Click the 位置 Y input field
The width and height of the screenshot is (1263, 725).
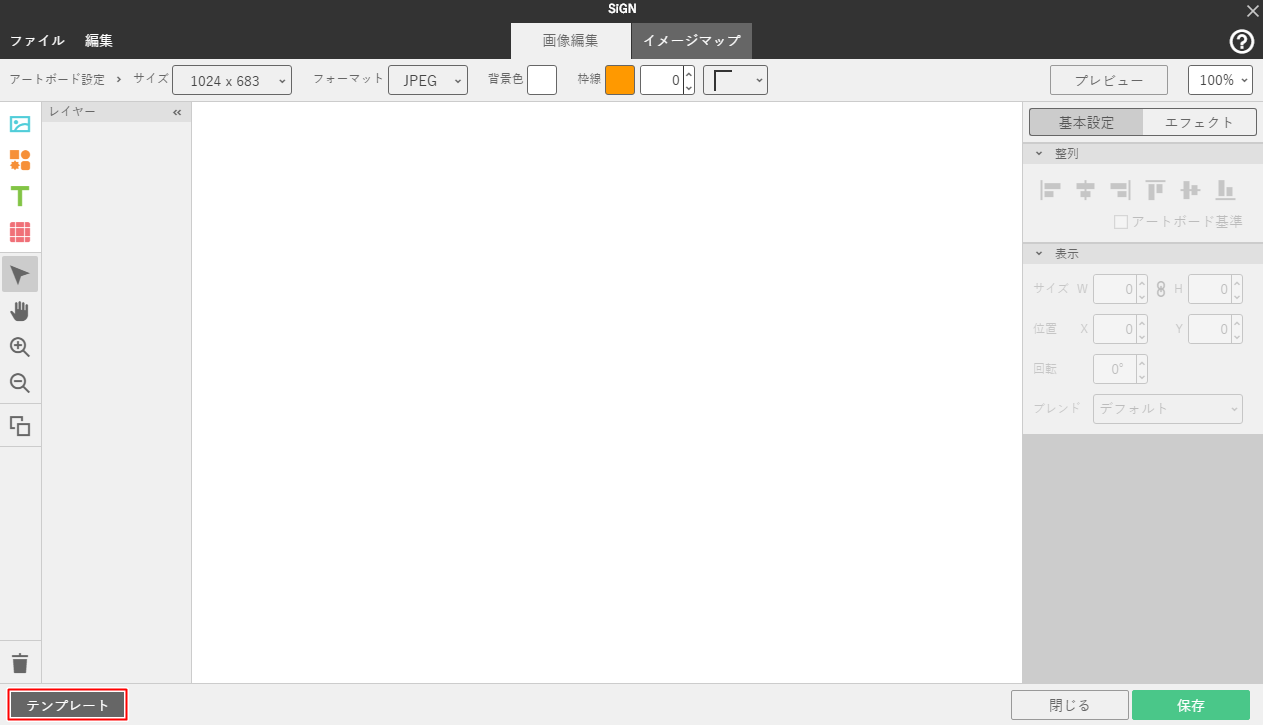pyautogui.click(x=1209, y=329)
